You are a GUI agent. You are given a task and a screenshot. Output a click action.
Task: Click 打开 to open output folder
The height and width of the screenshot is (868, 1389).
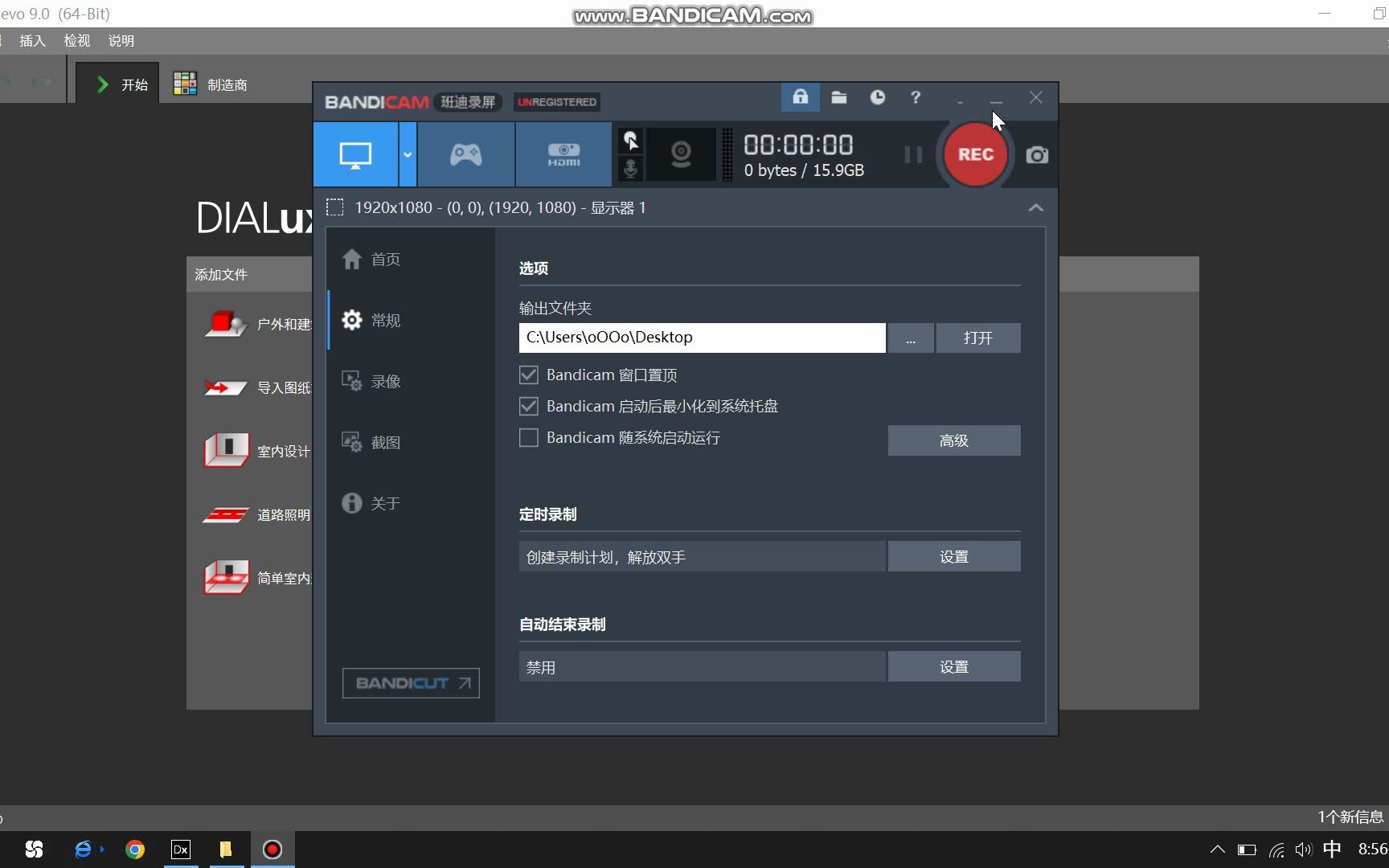point(978,338)
